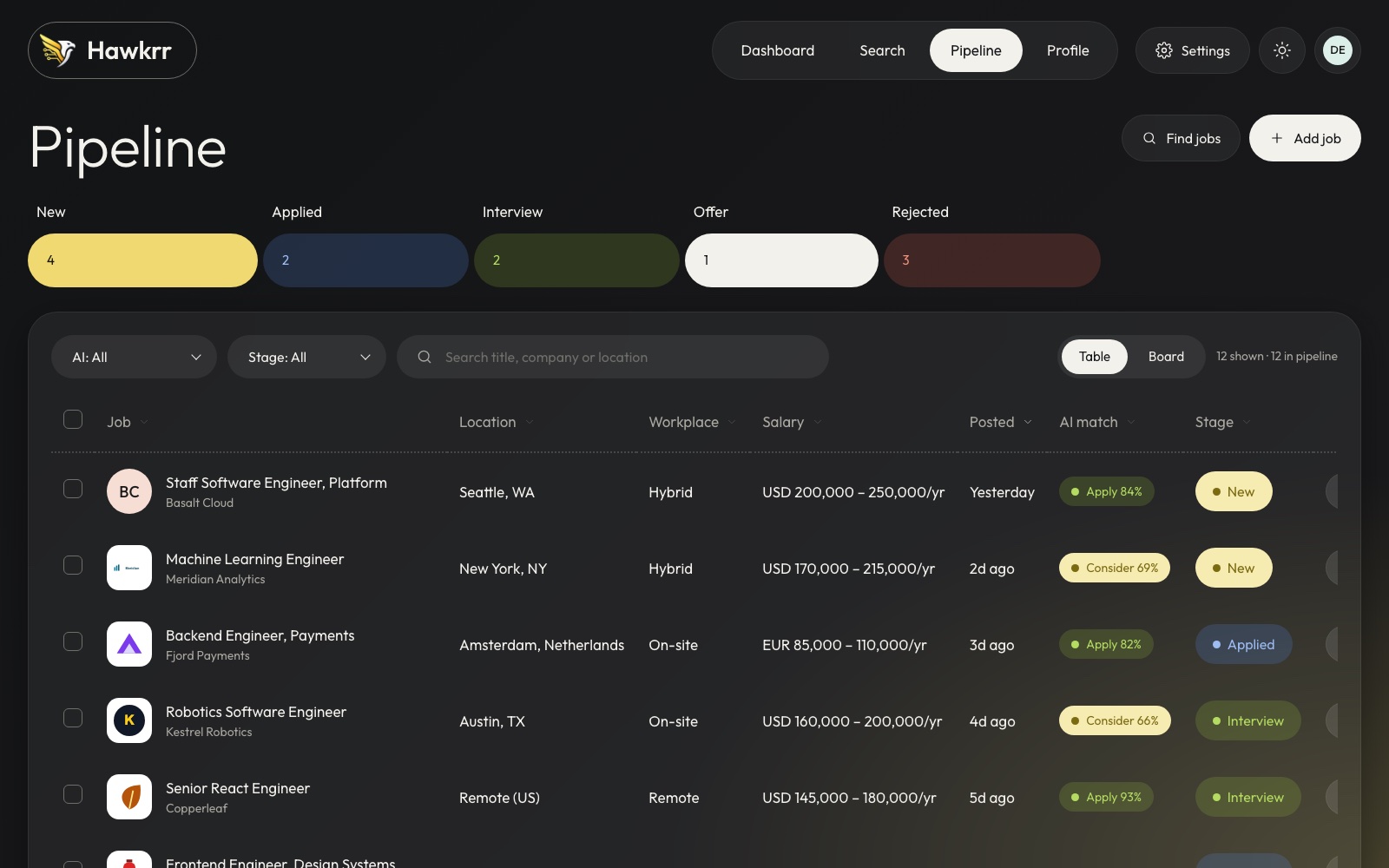This screenshot has width=1389, height=868.
Task: Sort by the Workplace column header
Action: 692,422
